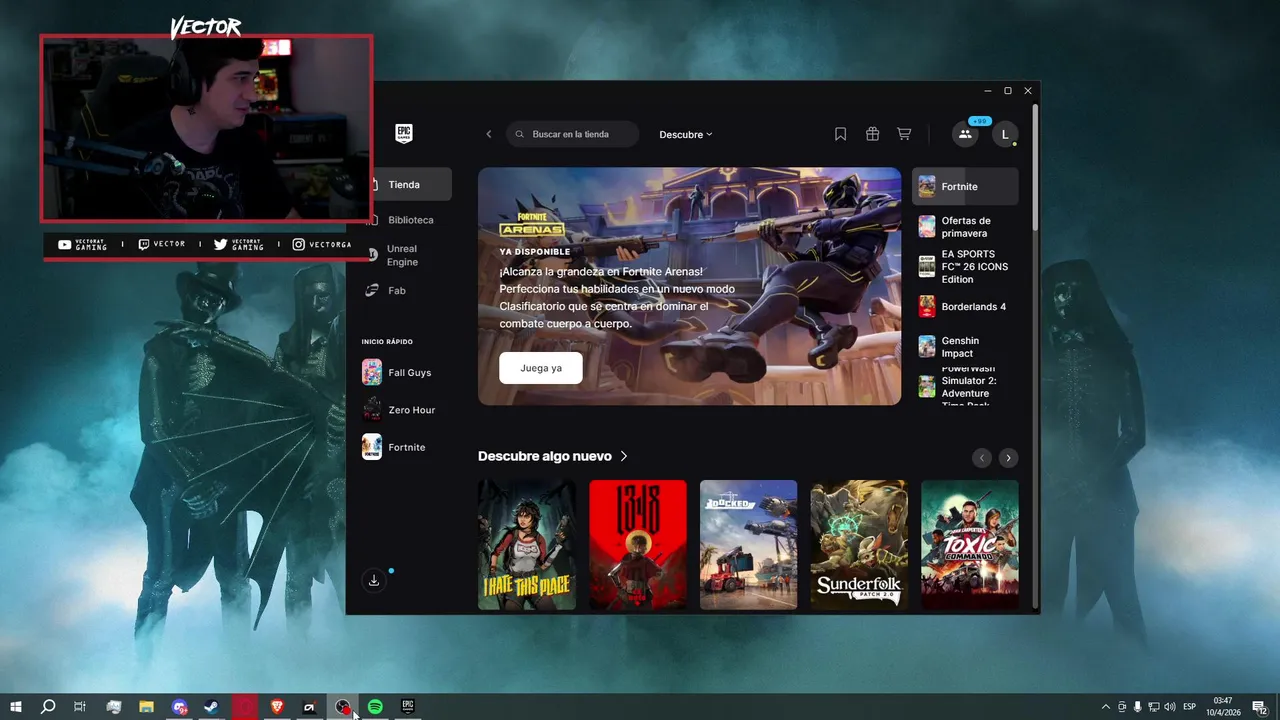Click the microphone tray icon
1280x720 pixels.
click(x=1138, y=707)
